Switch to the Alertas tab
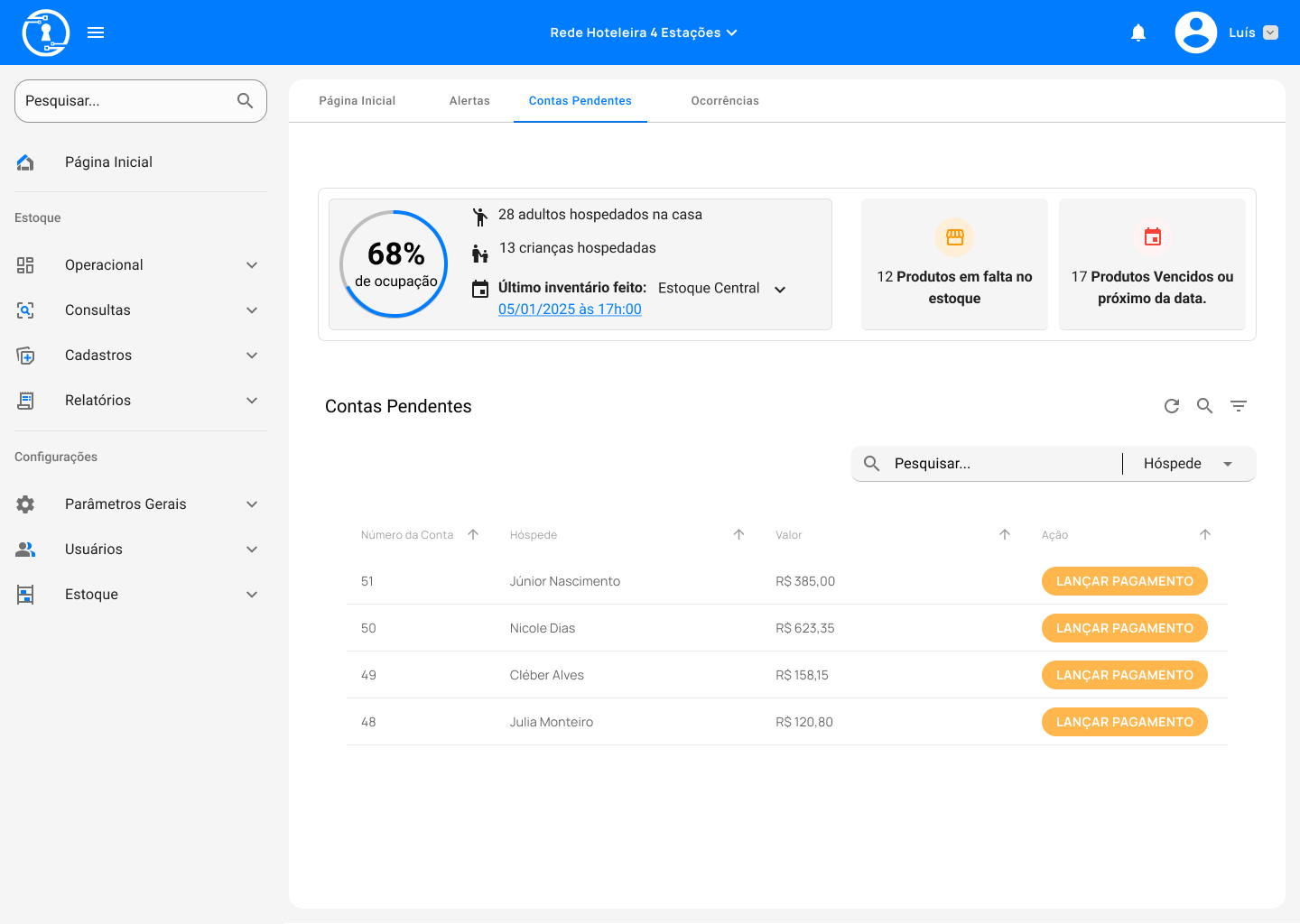 tap(469, 101)
